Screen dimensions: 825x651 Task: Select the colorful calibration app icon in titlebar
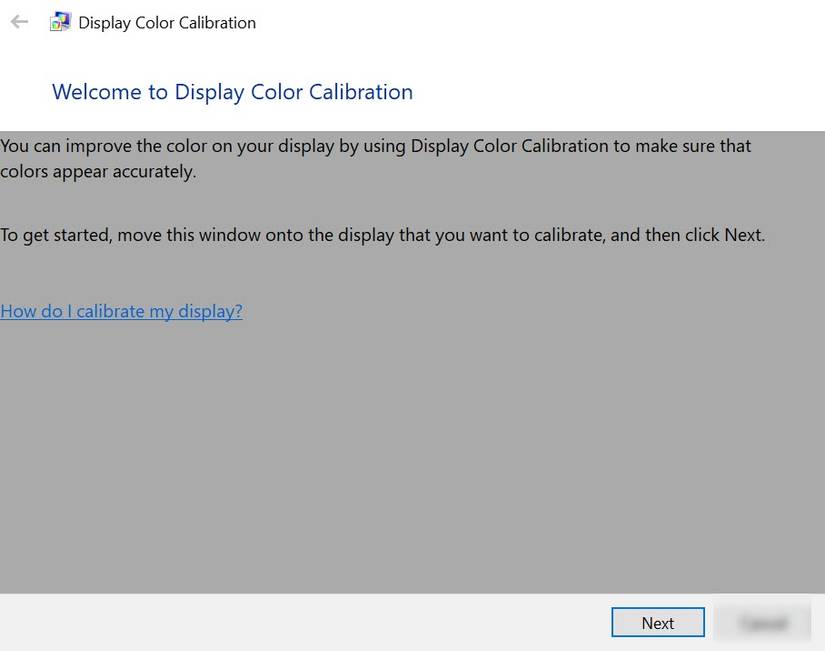tap(60, 21)
